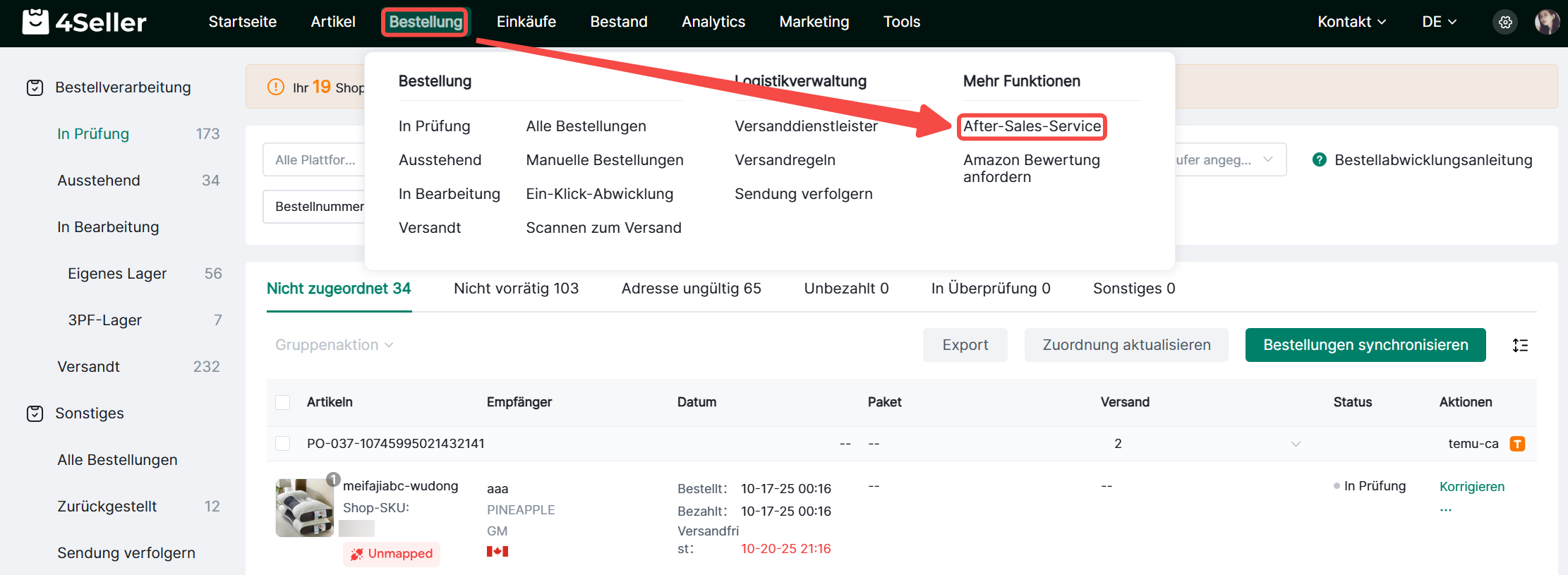1568x575 pixels.
Task: Click the column settings list icon
Action: (1520, 345)
